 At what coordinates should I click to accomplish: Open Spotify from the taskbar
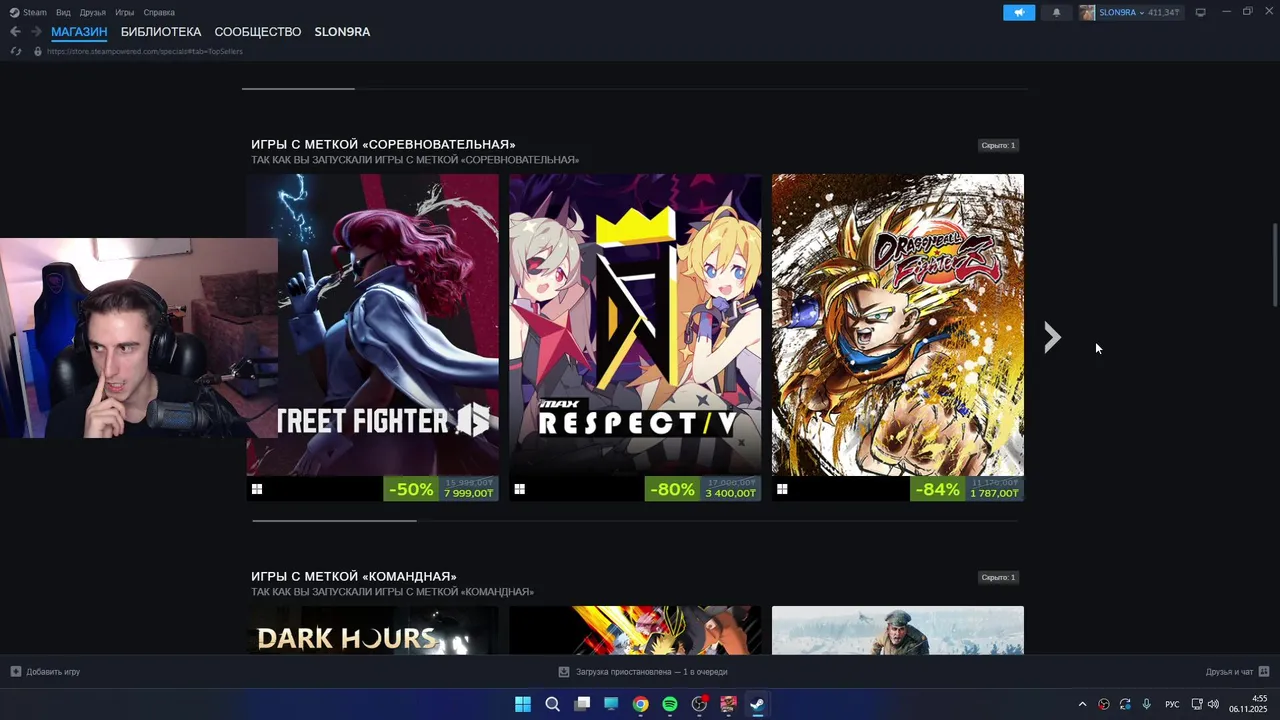(670, 704)
